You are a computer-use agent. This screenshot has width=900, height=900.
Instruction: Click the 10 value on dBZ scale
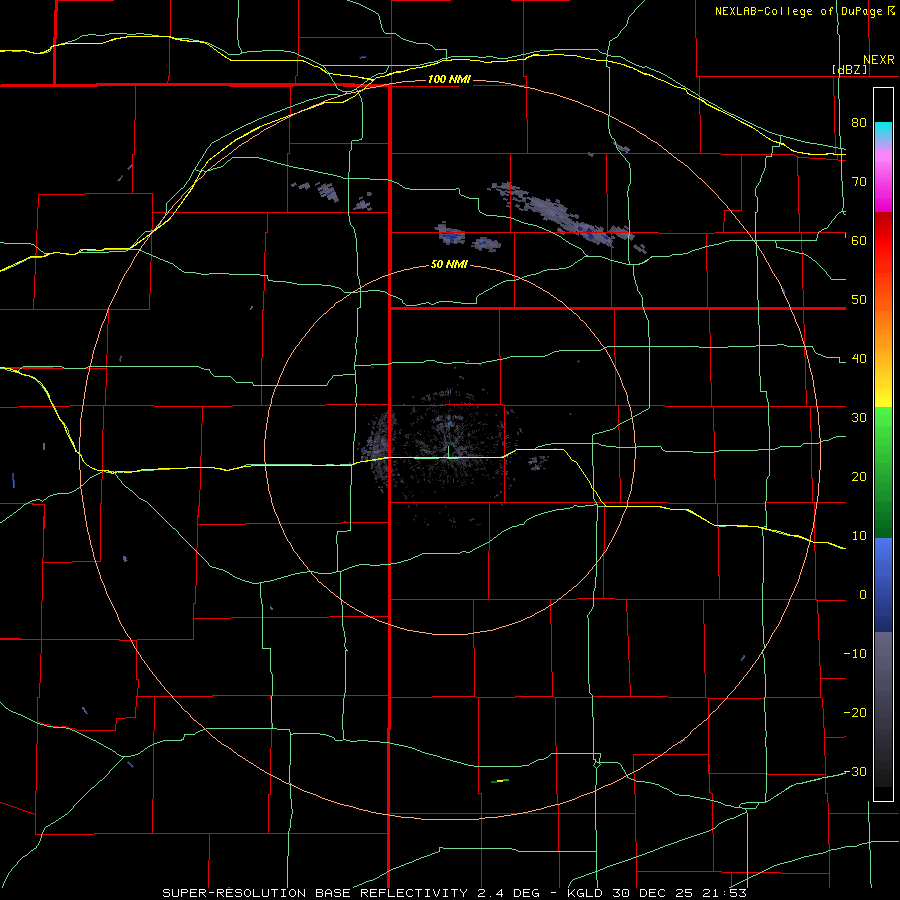859,537
